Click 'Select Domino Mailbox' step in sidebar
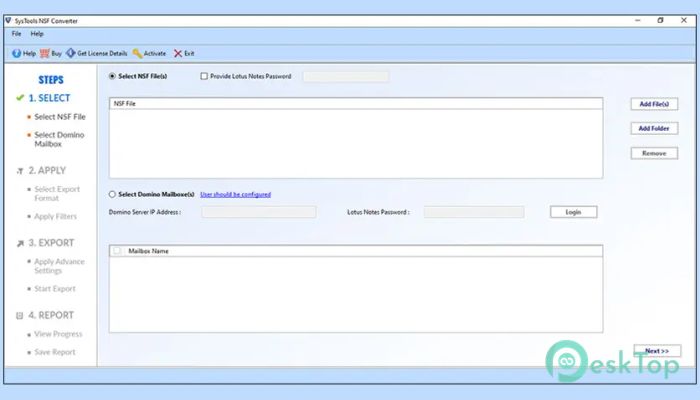 (59, 139)
